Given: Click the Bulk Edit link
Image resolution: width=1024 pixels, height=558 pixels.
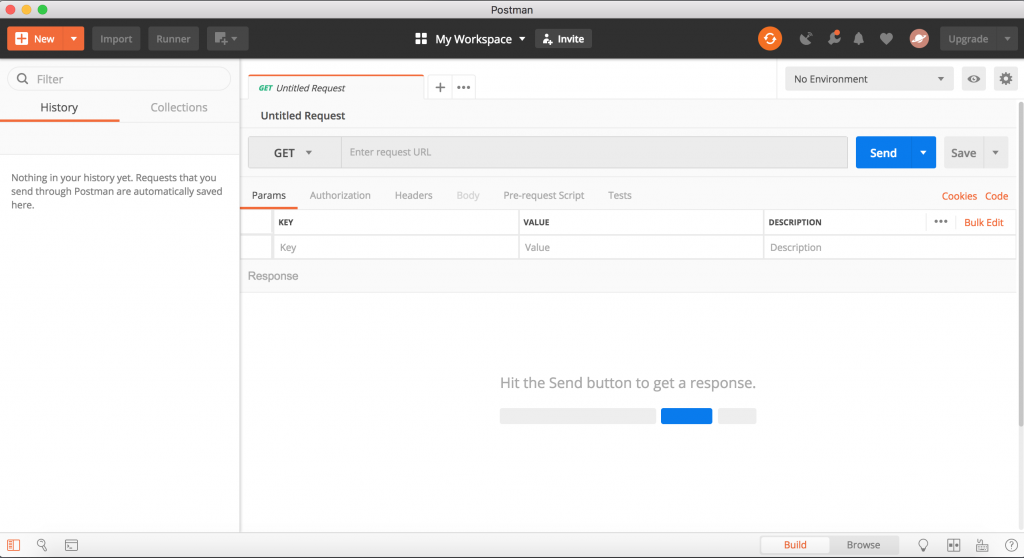Looking at the screenshot, I should click(984, 222).
